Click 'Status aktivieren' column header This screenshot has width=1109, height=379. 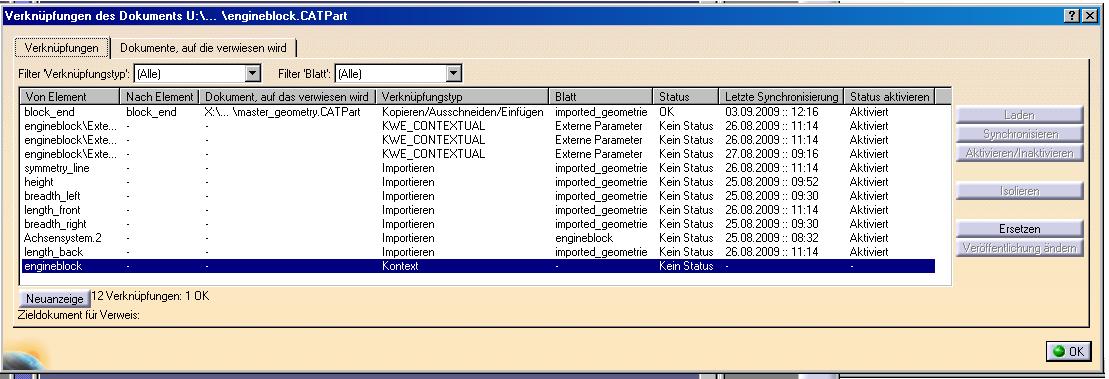889,96
